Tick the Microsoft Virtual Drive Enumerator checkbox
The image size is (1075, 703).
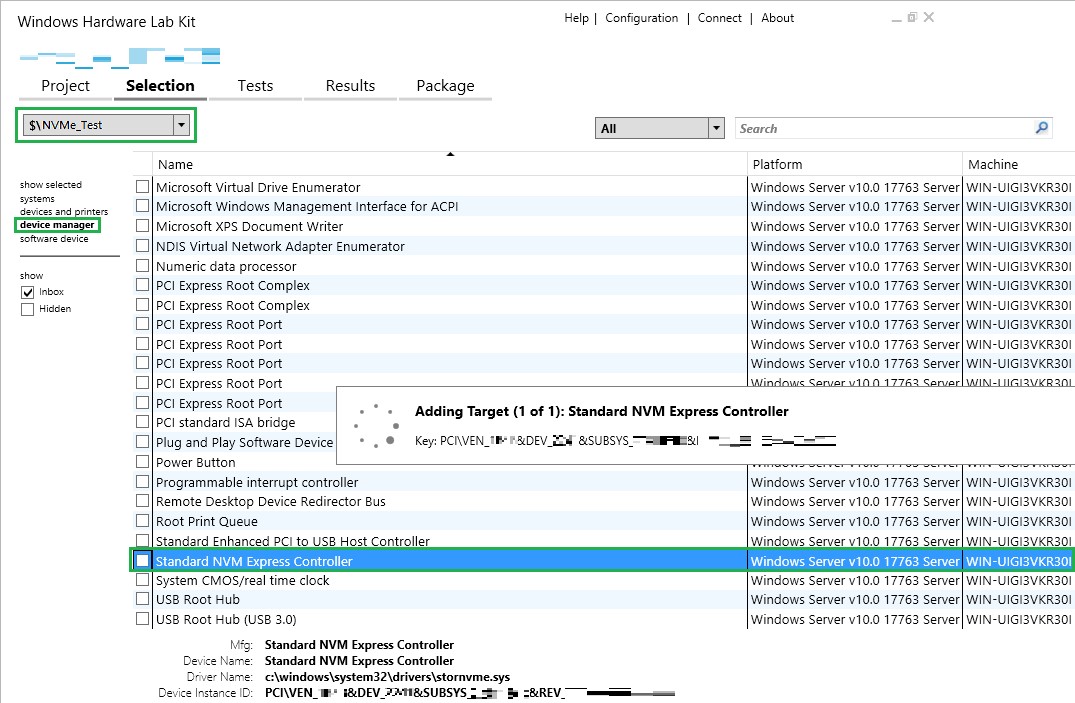(142, 187)
